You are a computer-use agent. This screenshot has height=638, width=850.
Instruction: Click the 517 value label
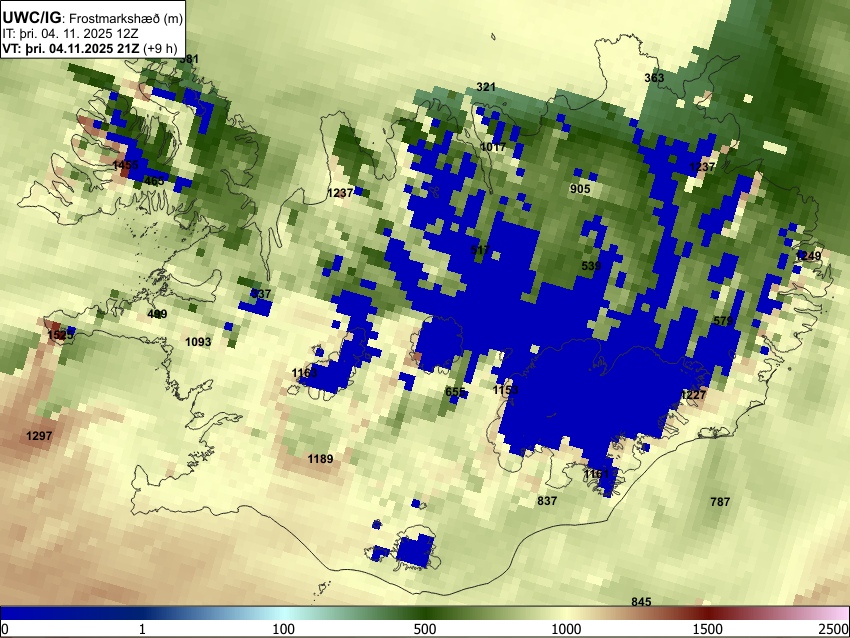(x=480, y=250)
